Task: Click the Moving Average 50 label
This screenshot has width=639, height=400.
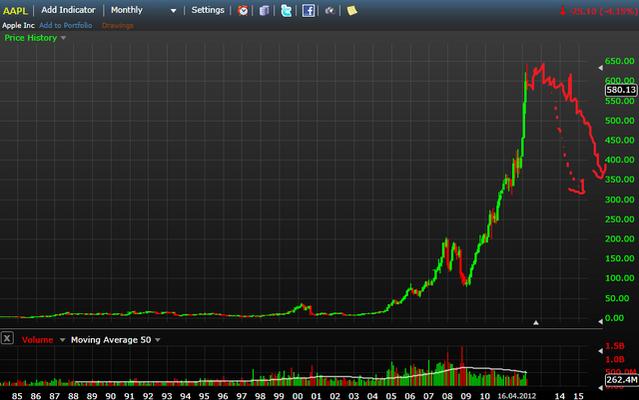Action: (x=111, y=340)
